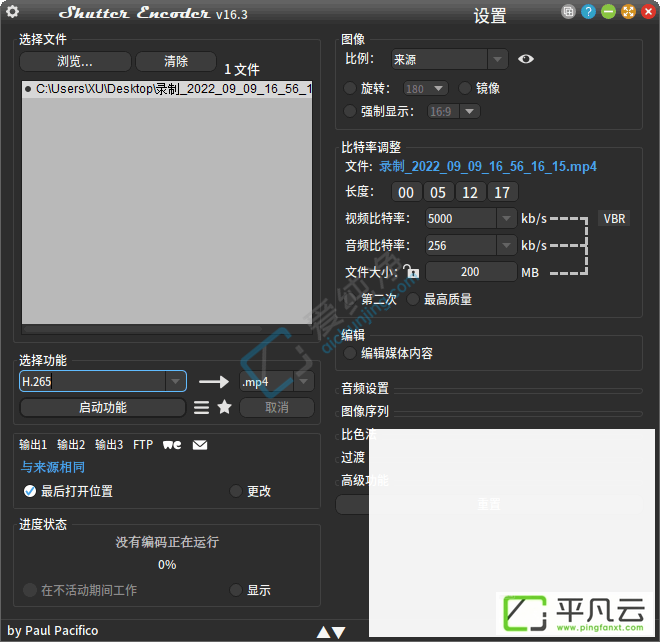Click the up arrow triangle at bottom
The width and height of the screenshot is (660, 642).
point(323,632)
